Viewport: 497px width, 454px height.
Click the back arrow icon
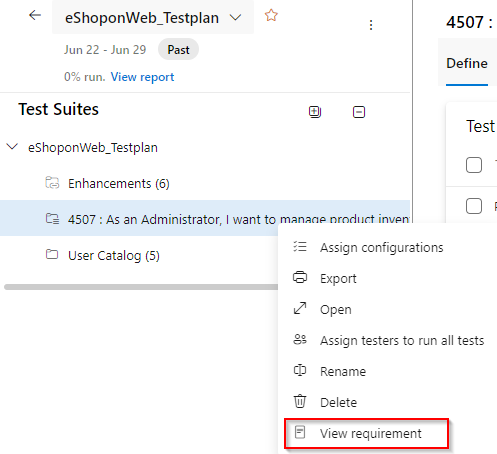pos(35,15)
